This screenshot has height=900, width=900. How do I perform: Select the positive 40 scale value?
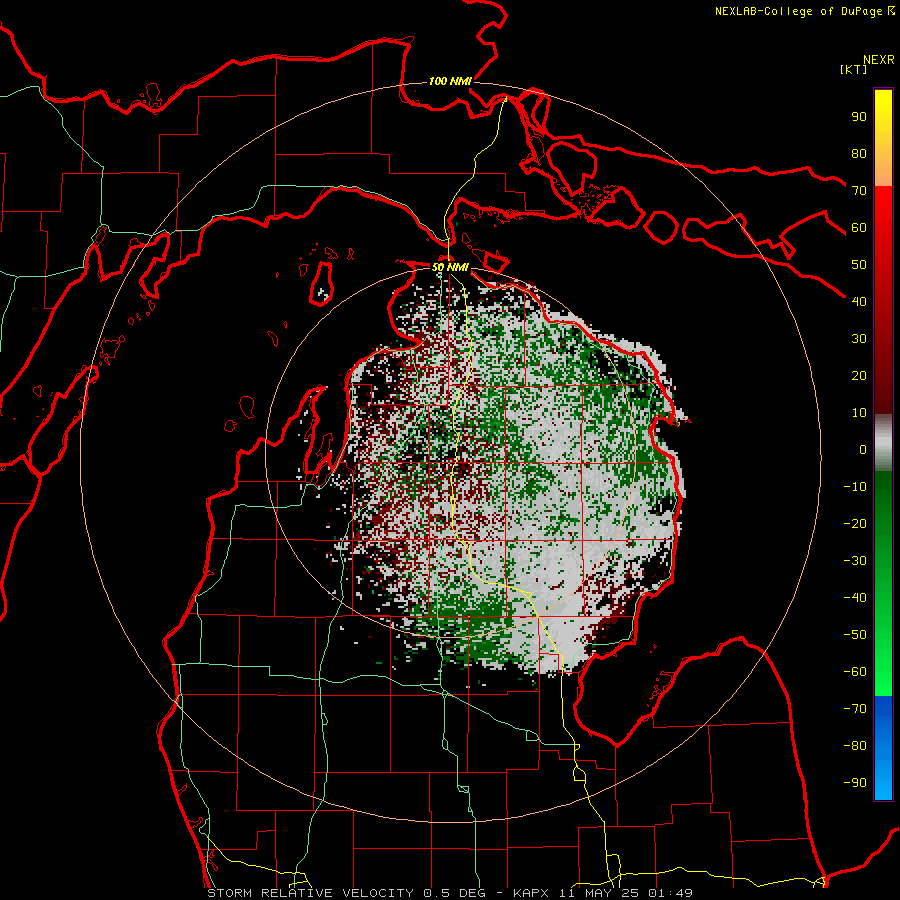tap(859, 301)
